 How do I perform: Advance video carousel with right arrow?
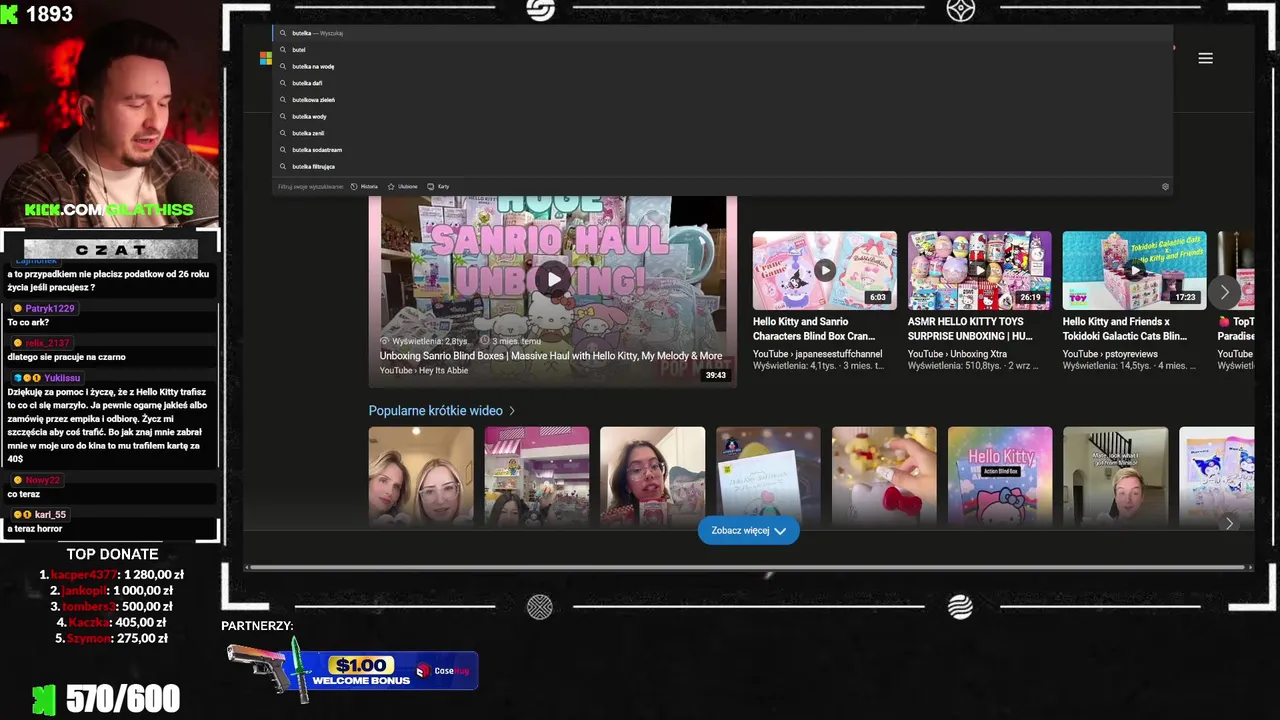(1225, 292)
